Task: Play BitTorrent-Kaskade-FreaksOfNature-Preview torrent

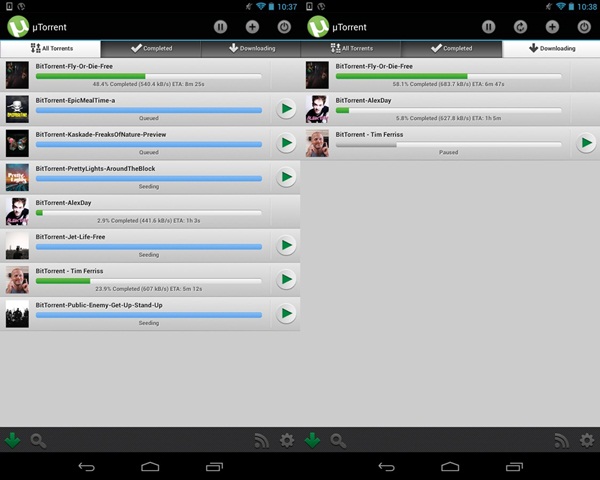Action: pos(286,143)
